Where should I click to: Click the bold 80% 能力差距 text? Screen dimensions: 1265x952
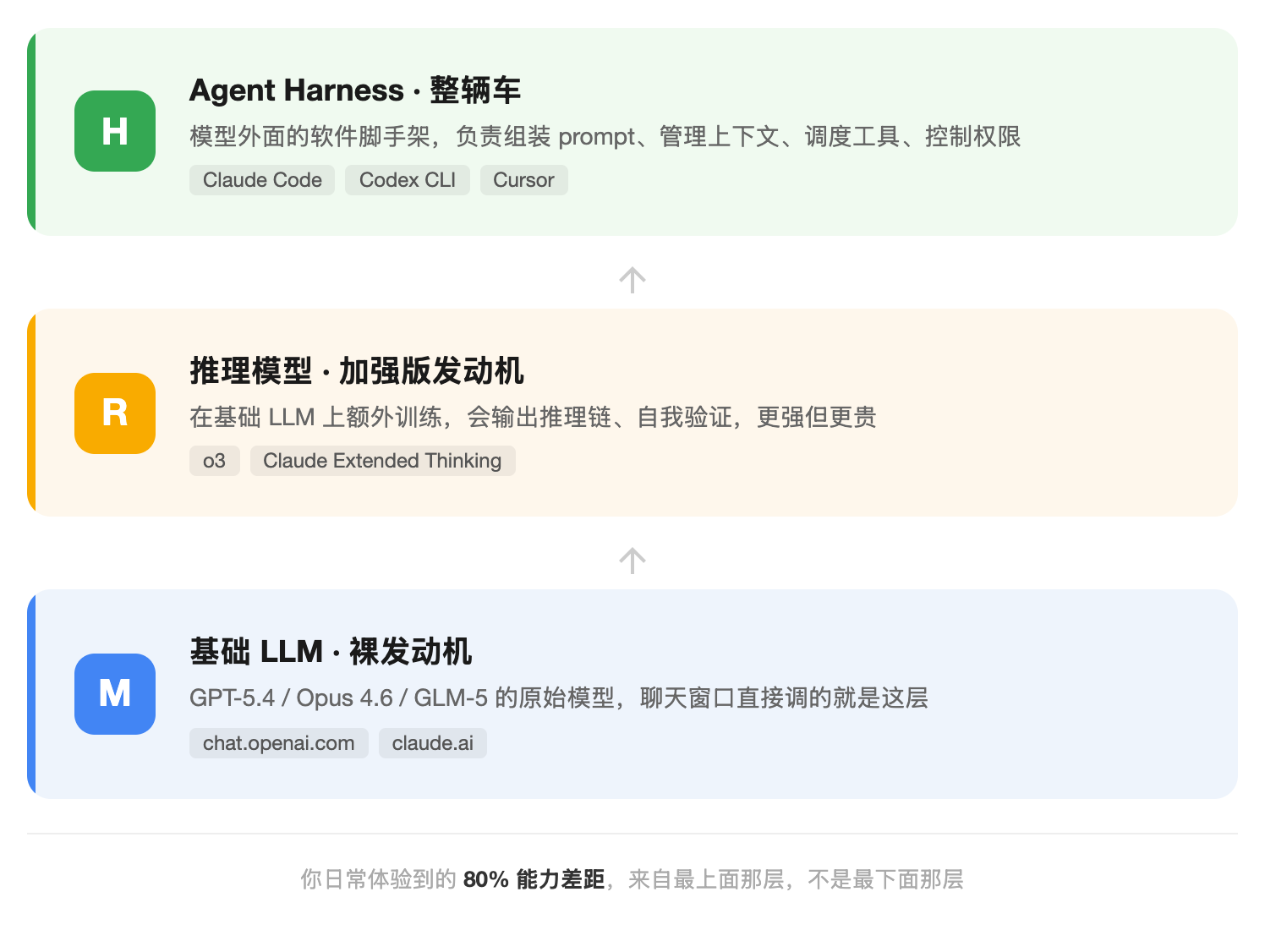[534, 879]
